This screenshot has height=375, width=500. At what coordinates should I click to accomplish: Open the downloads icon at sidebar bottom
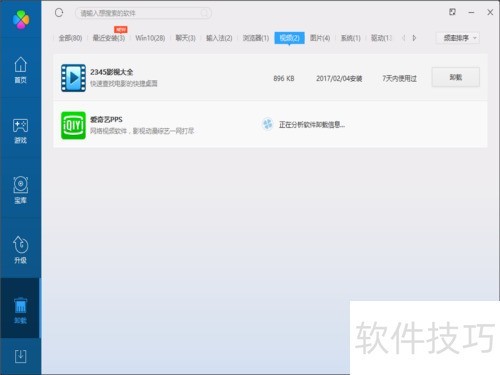tap(20, 356)
